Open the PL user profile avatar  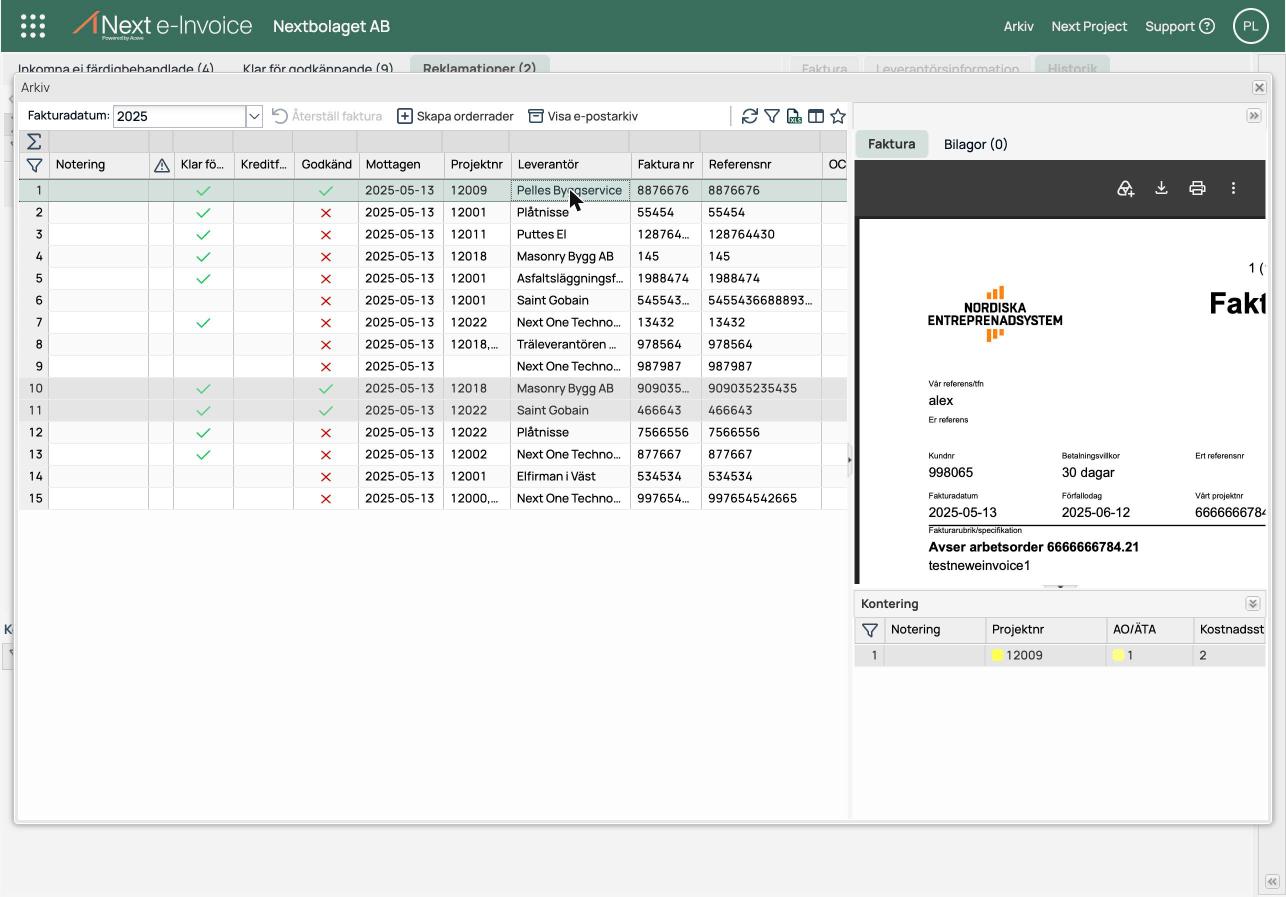pyautogui.click(x=1251, y=26)
